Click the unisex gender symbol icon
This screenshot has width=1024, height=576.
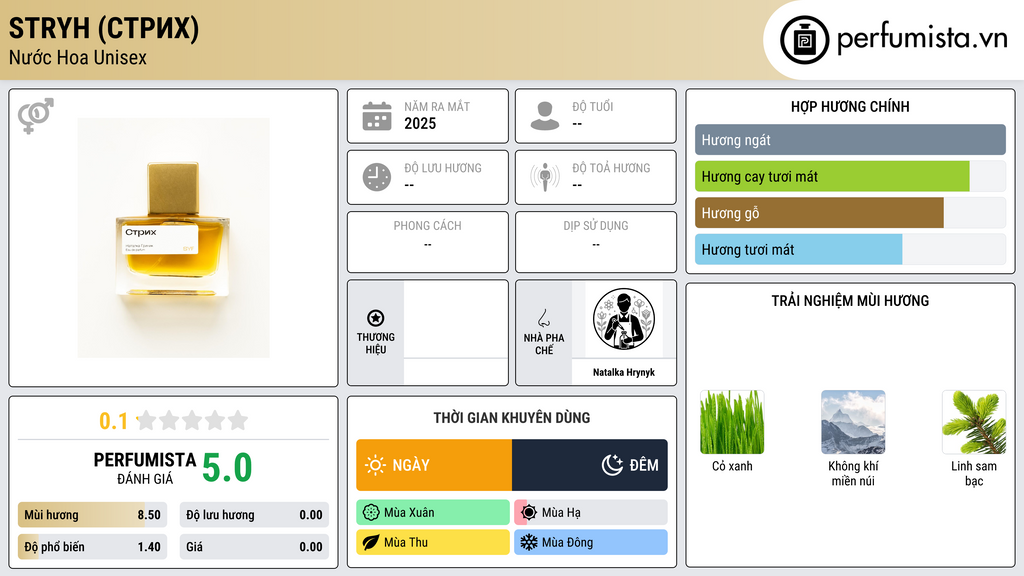point(36,116)
